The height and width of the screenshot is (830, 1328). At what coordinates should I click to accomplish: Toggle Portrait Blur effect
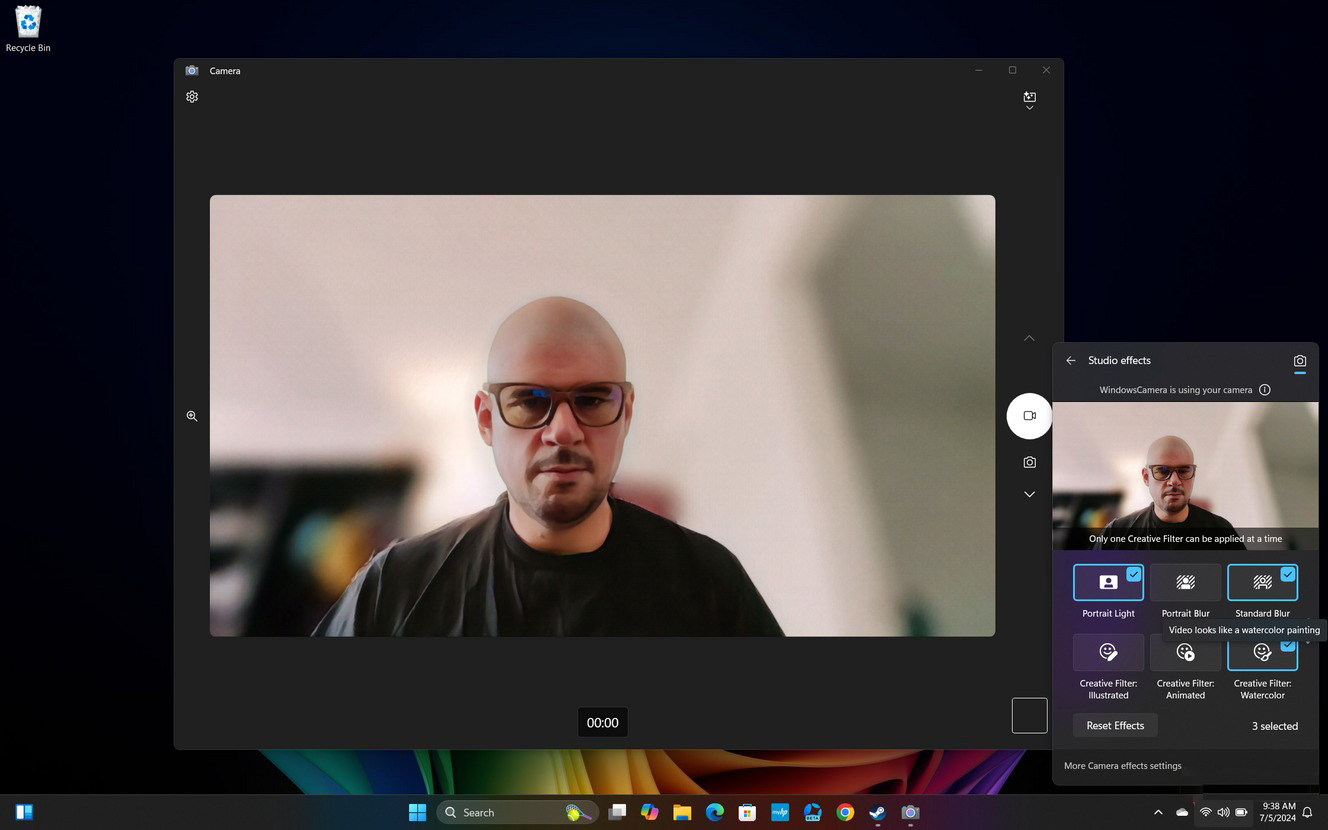(x=1185, y=582)
